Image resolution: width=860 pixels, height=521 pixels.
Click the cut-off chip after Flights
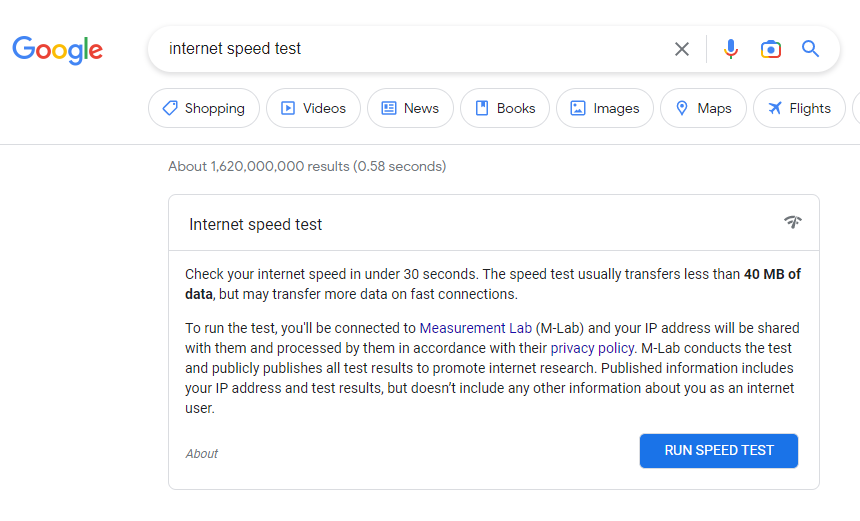tap(856, 109)
